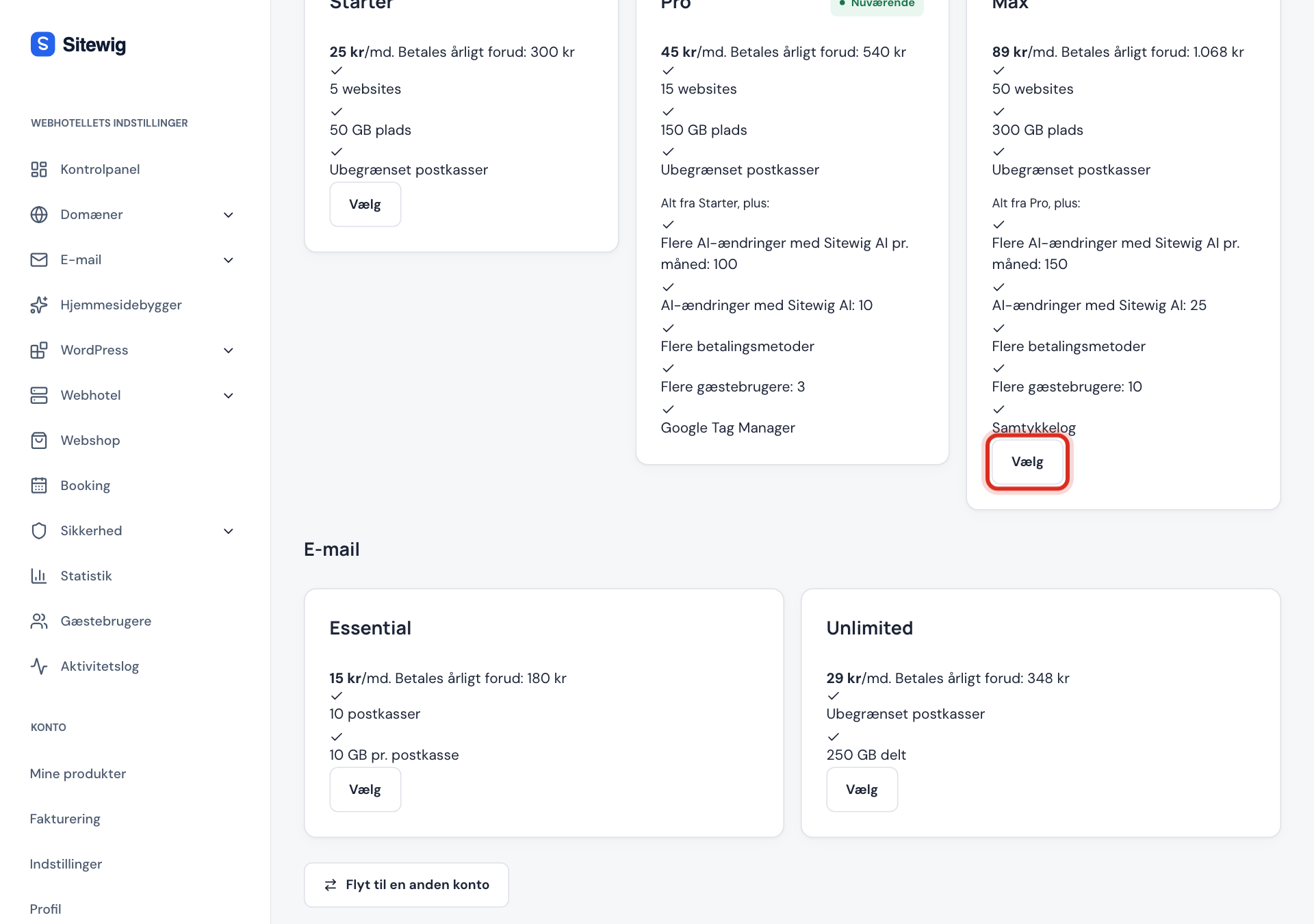This screenshot has height=924, width=1314.
Task: Select the Starter plan Vælg button
Action: (365, 205)
